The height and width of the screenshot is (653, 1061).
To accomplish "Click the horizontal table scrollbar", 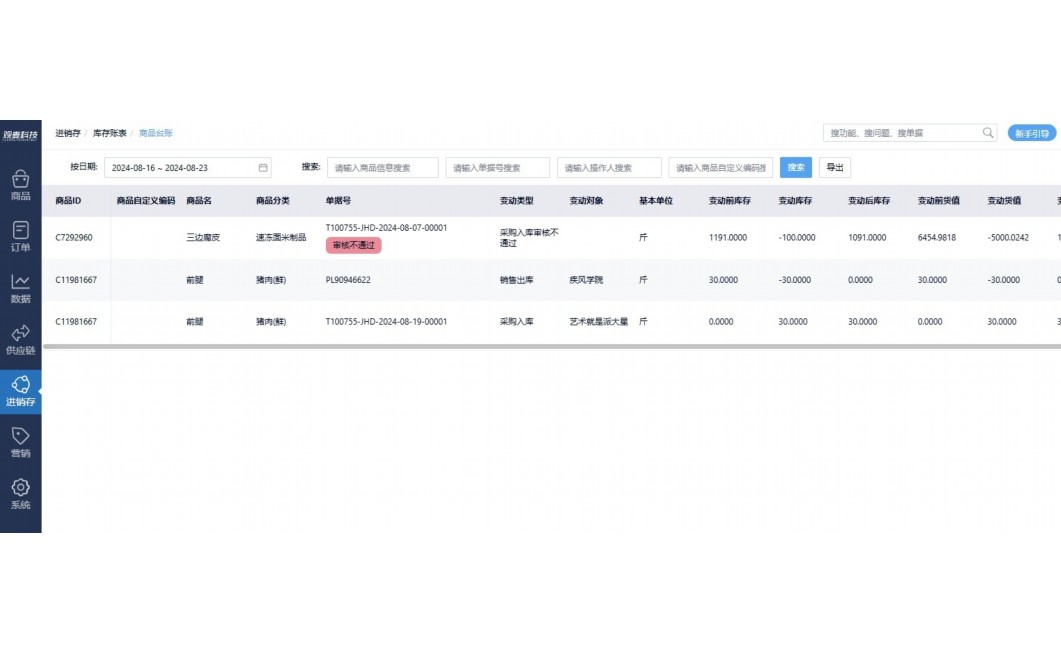I will 550,347.
